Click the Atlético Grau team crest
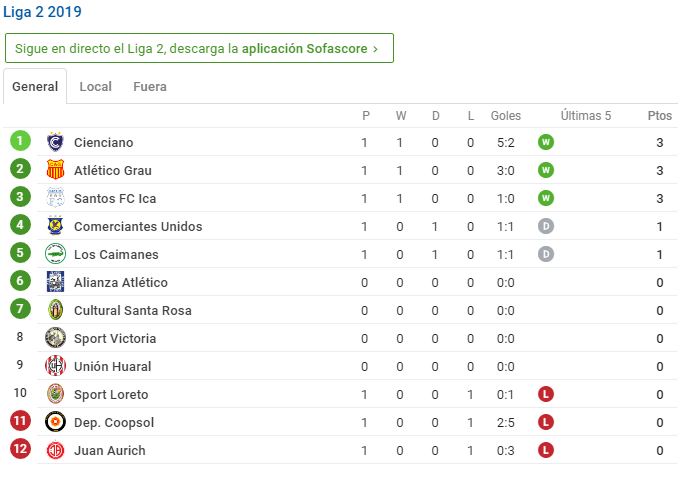Viewport: 695px width, 486px height. (x=55, y=170)
